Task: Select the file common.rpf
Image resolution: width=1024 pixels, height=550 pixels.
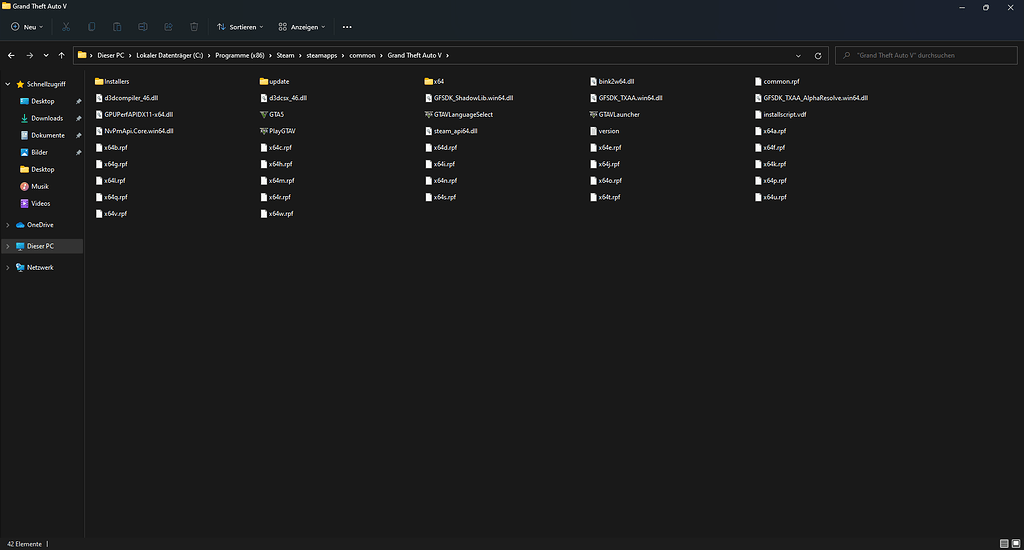Action: [777, 82]
